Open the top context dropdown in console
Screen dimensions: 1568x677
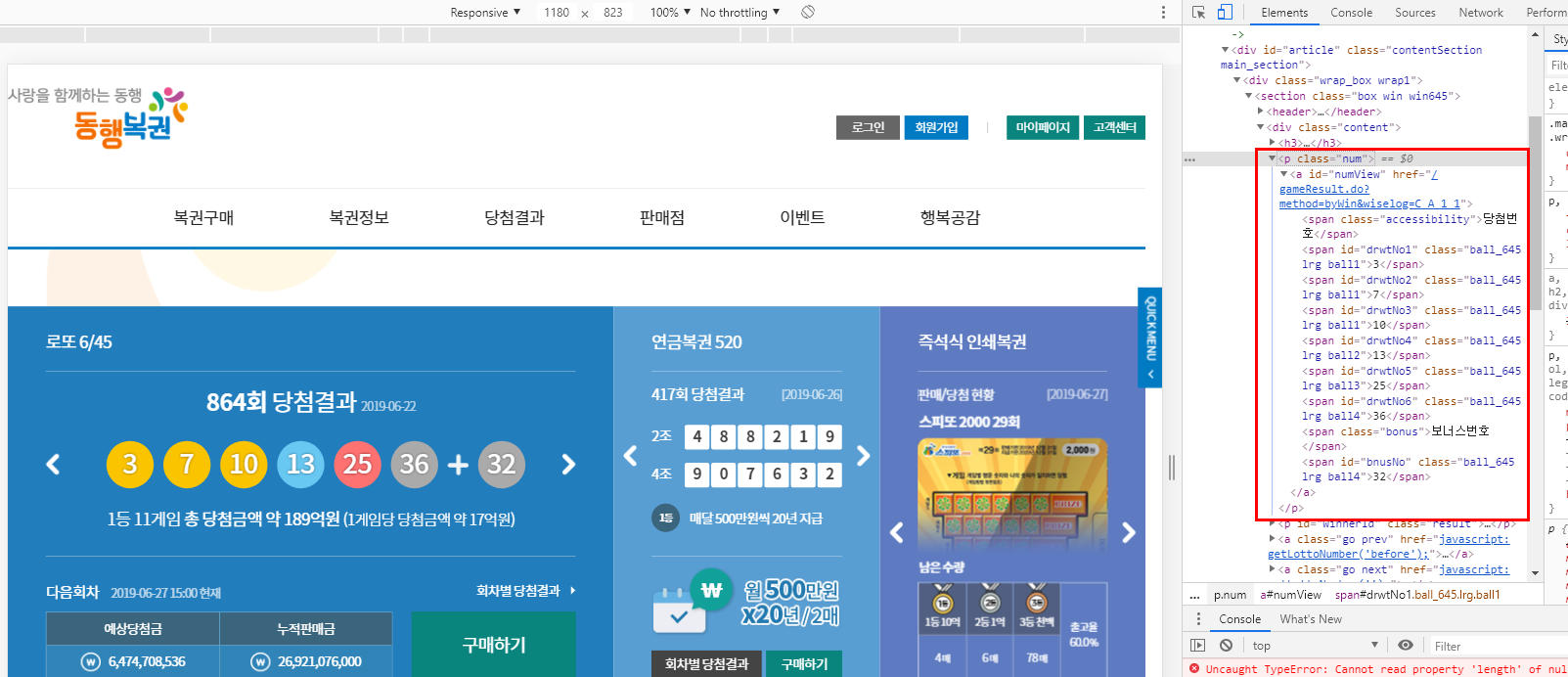pos(1315,646)
